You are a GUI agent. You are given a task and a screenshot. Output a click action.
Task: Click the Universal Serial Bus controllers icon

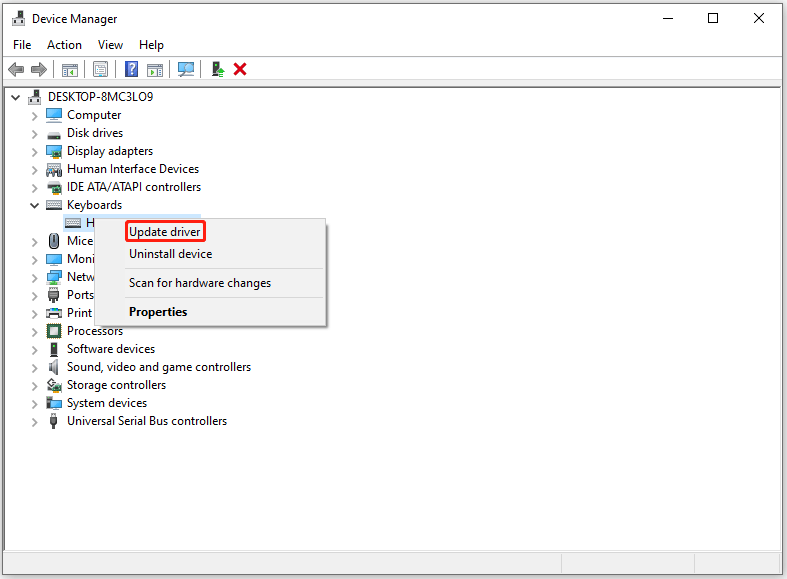[x=54, y=421]
